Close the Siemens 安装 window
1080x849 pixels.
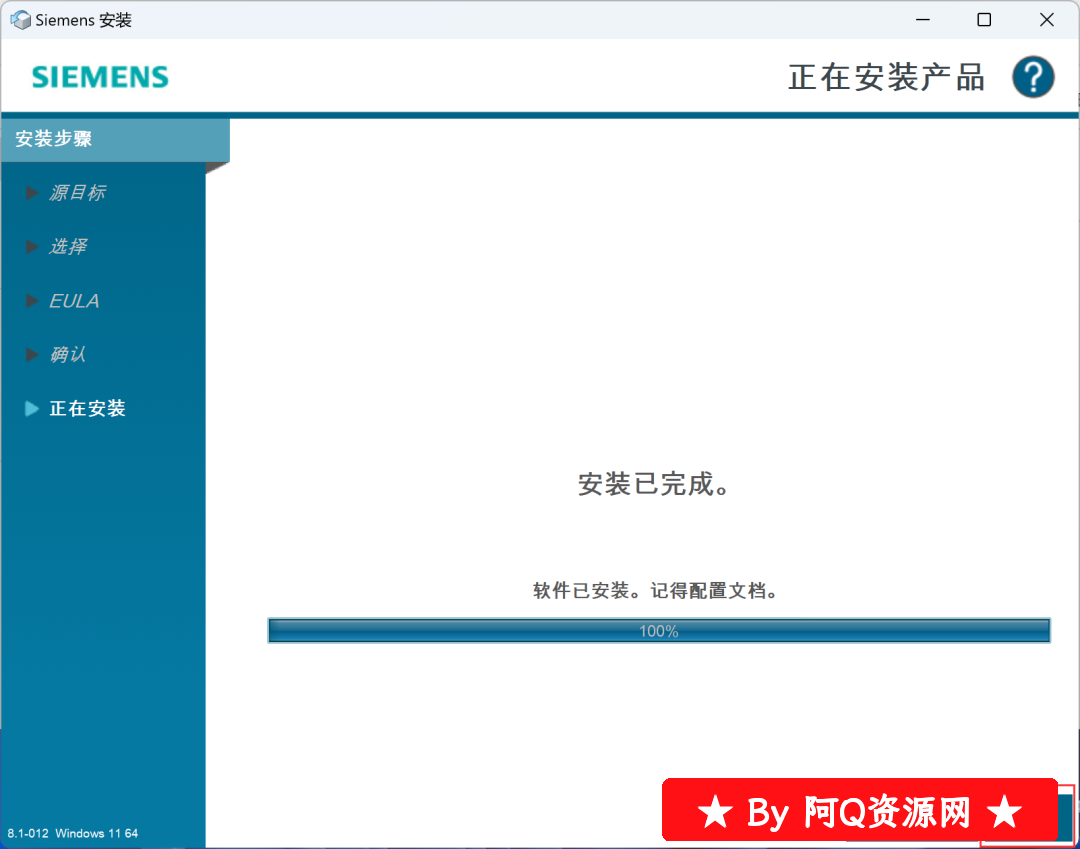tap(1046, 20)
